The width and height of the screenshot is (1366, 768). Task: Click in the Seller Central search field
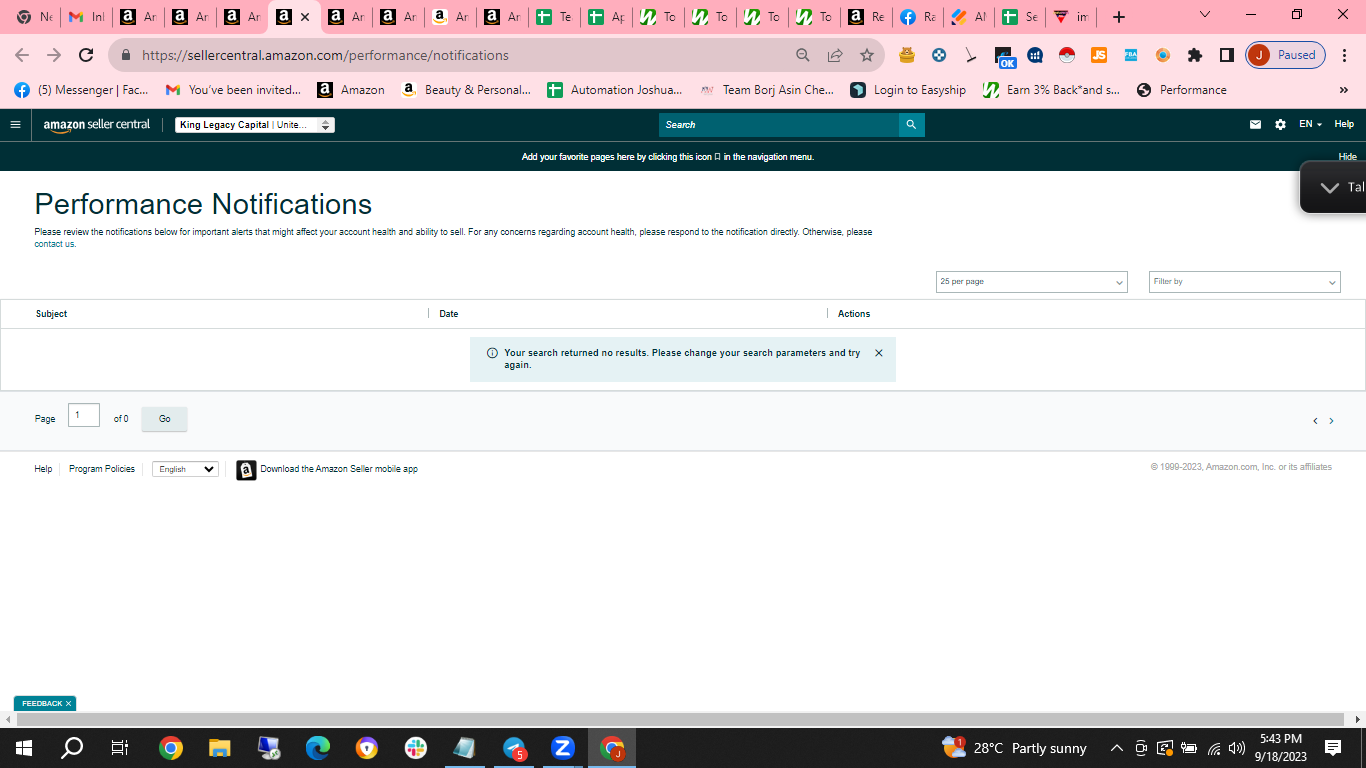[779, 125]
